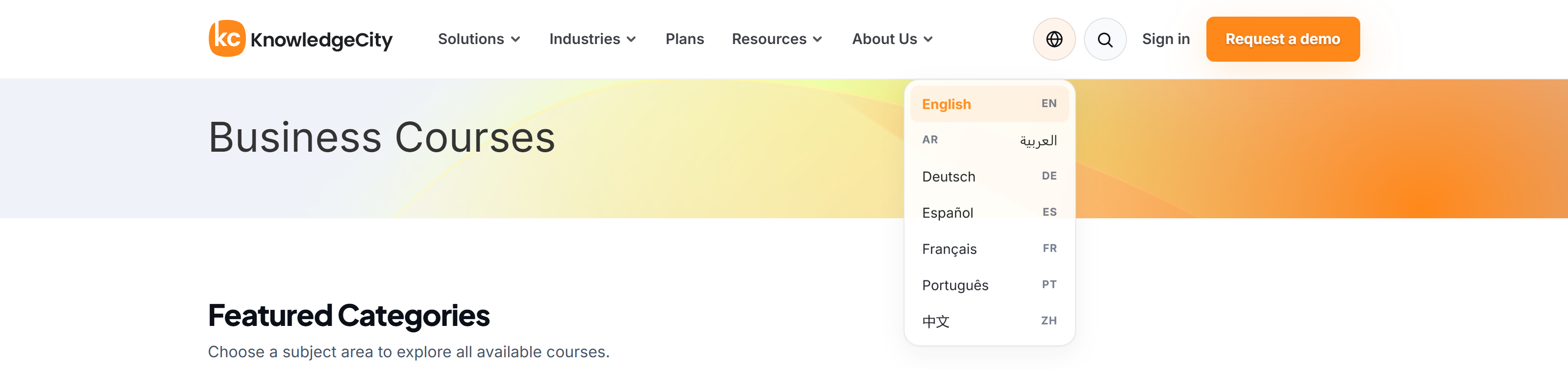
Task: Switch language to Arabic (AR)
Action: coord(989,140)
